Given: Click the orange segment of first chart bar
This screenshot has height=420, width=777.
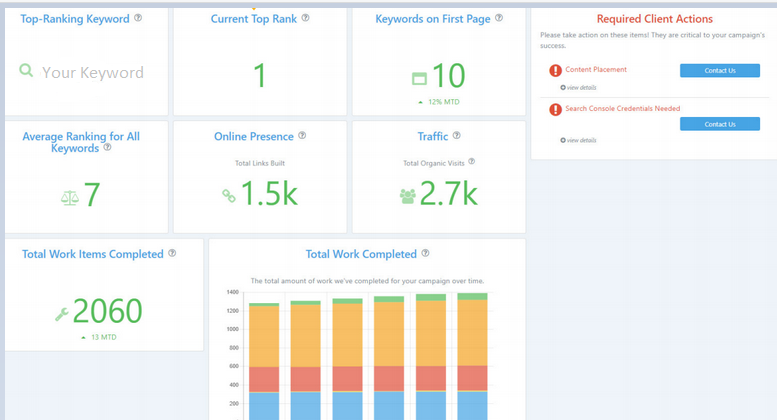Looking at the screenshot, I should 264,336.
